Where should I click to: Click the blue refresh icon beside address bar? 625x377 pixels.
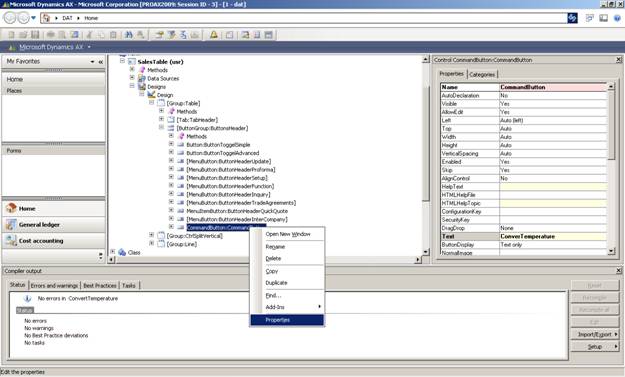point(572,18)
